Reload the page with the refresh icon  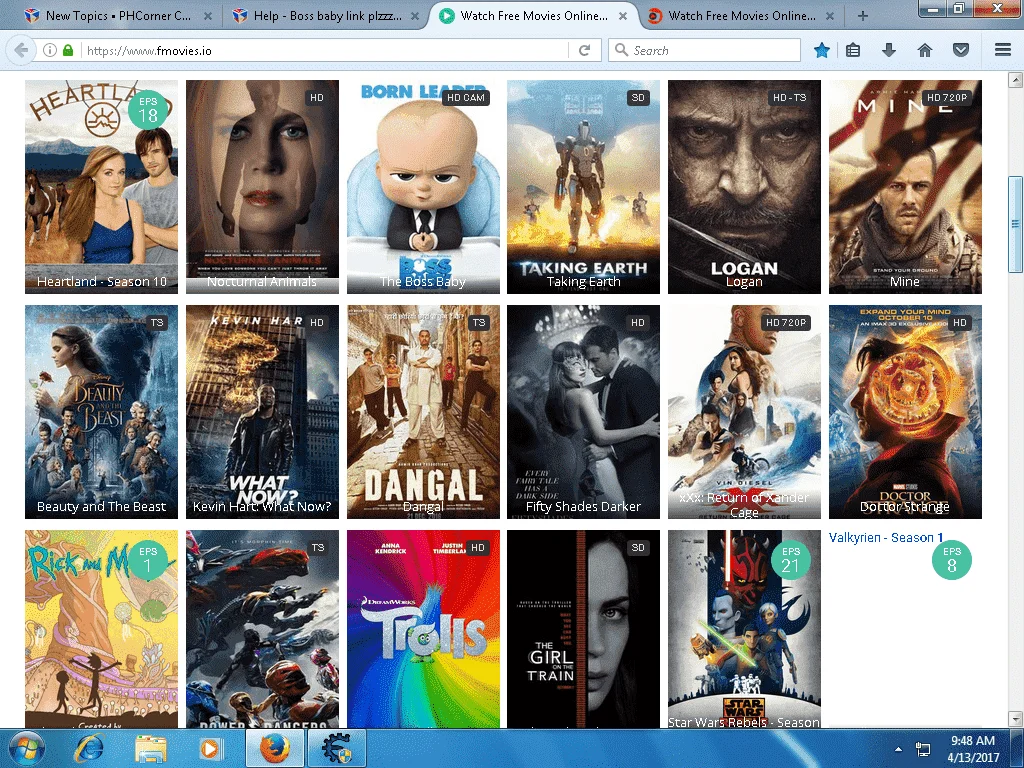click(x=584, y=50)
